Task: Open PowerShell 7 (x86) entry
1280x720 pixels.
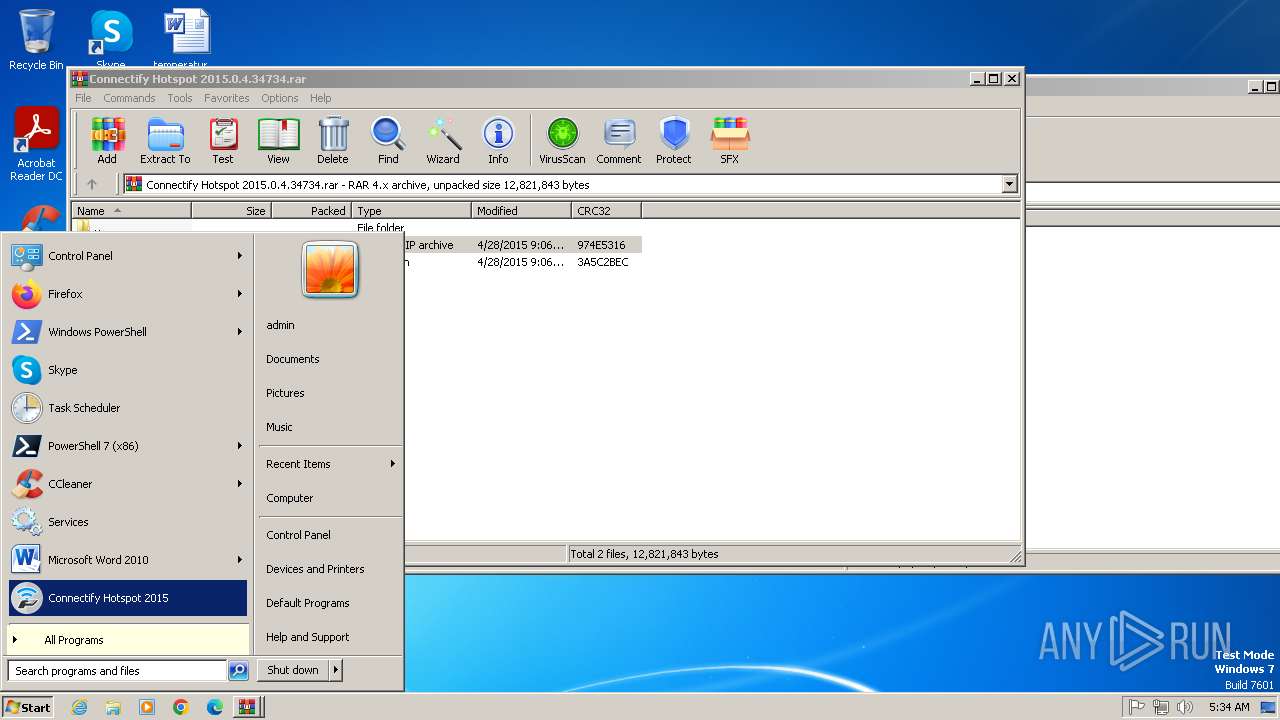Action: tap(128, 446)
